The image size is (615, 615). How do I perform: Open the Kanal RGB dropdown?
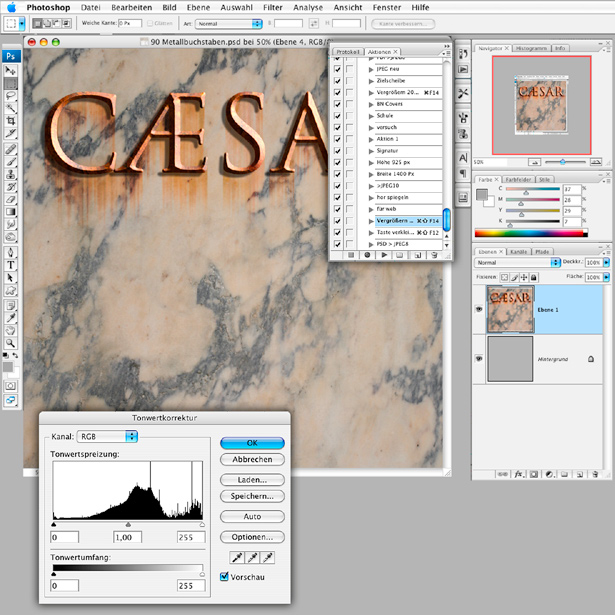(109, 436)
